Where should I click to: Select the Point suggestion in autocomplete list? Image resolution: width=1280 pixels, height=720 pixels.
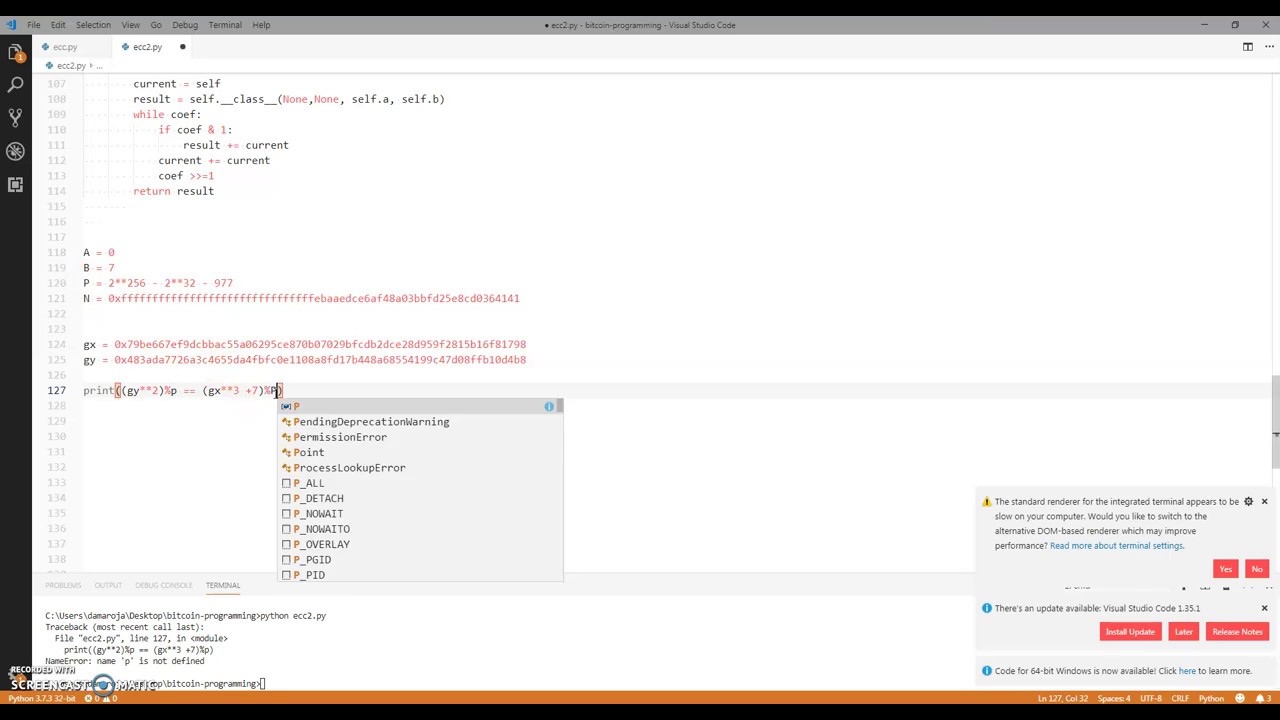pyautogui.click(x=308, y=452)
